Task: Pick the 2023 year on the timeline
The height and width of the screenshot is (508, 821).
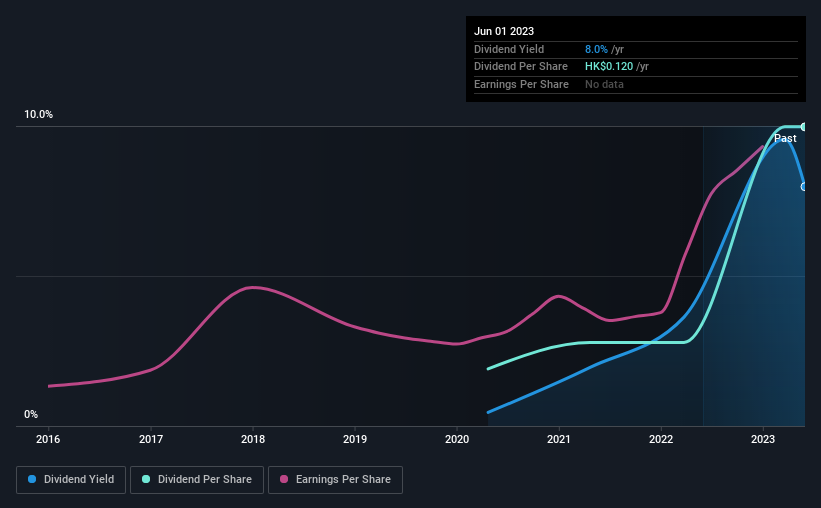Action: pos(763,439)
